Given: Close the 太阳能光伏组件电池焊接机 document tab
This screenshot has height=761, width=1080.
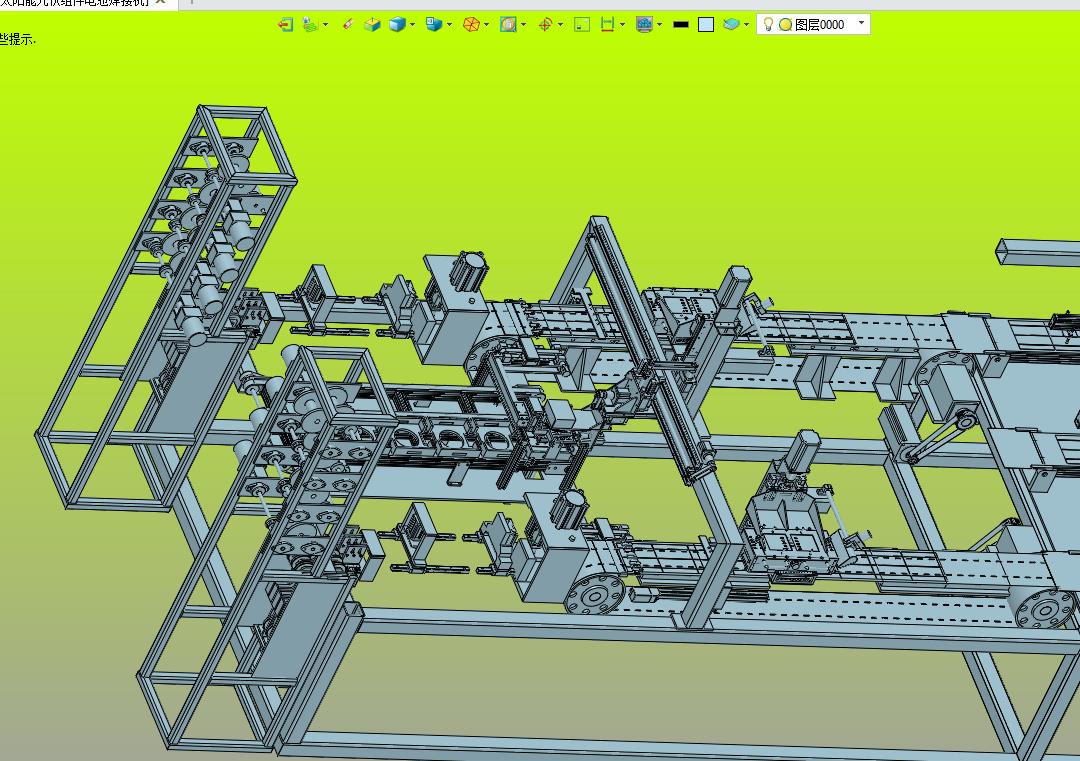Looking at the screenshot, I should click(160, 2).
